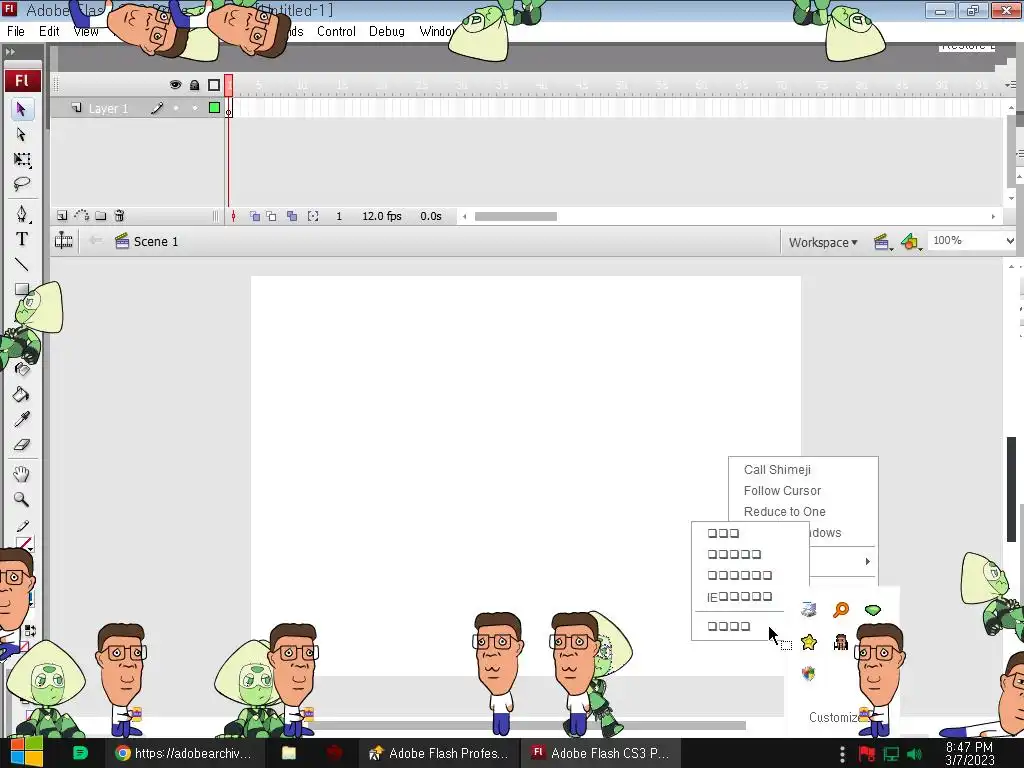Click the Center Frame button in timeline
The width and height of the screenshot is (1024, 768).
point(233,216)
